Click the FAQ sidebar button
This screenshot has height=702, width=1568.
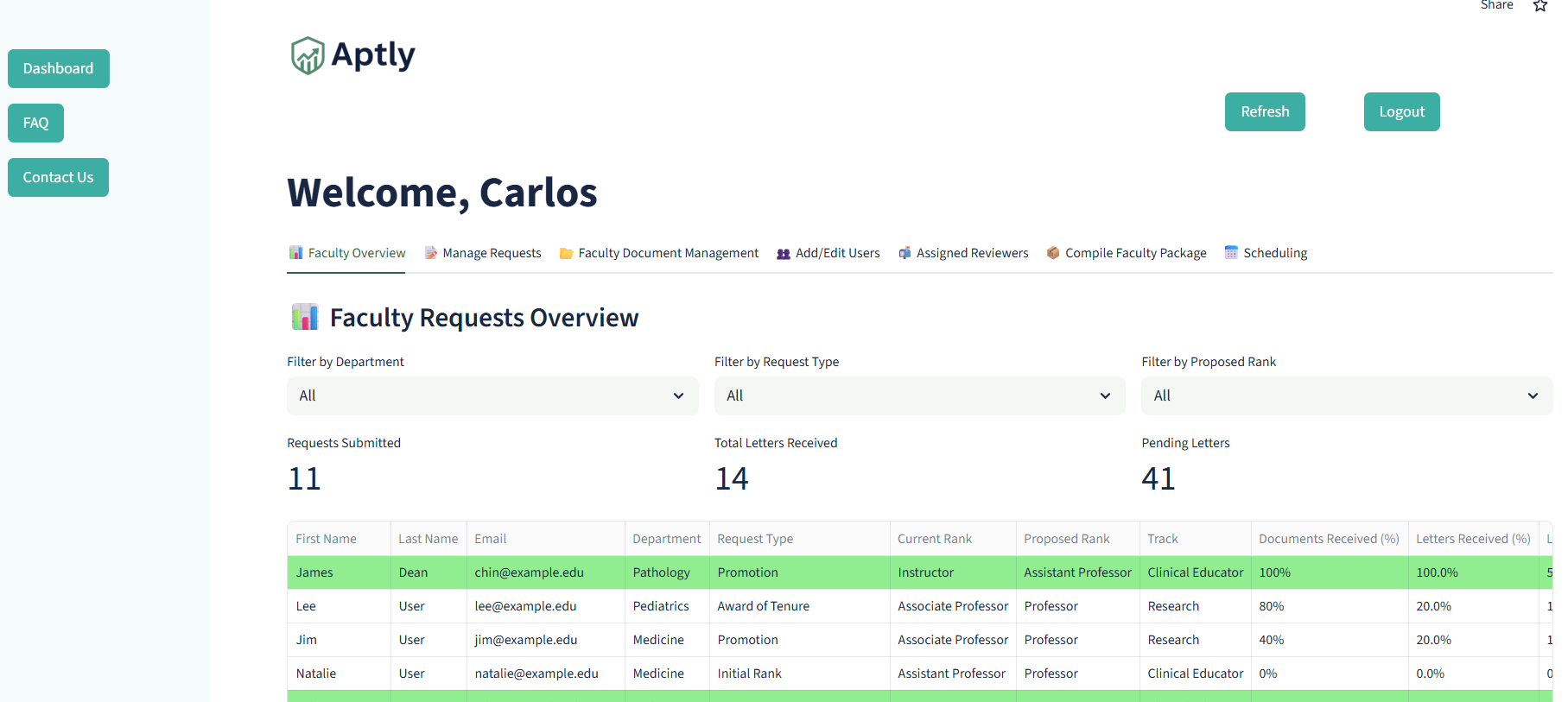35,123
